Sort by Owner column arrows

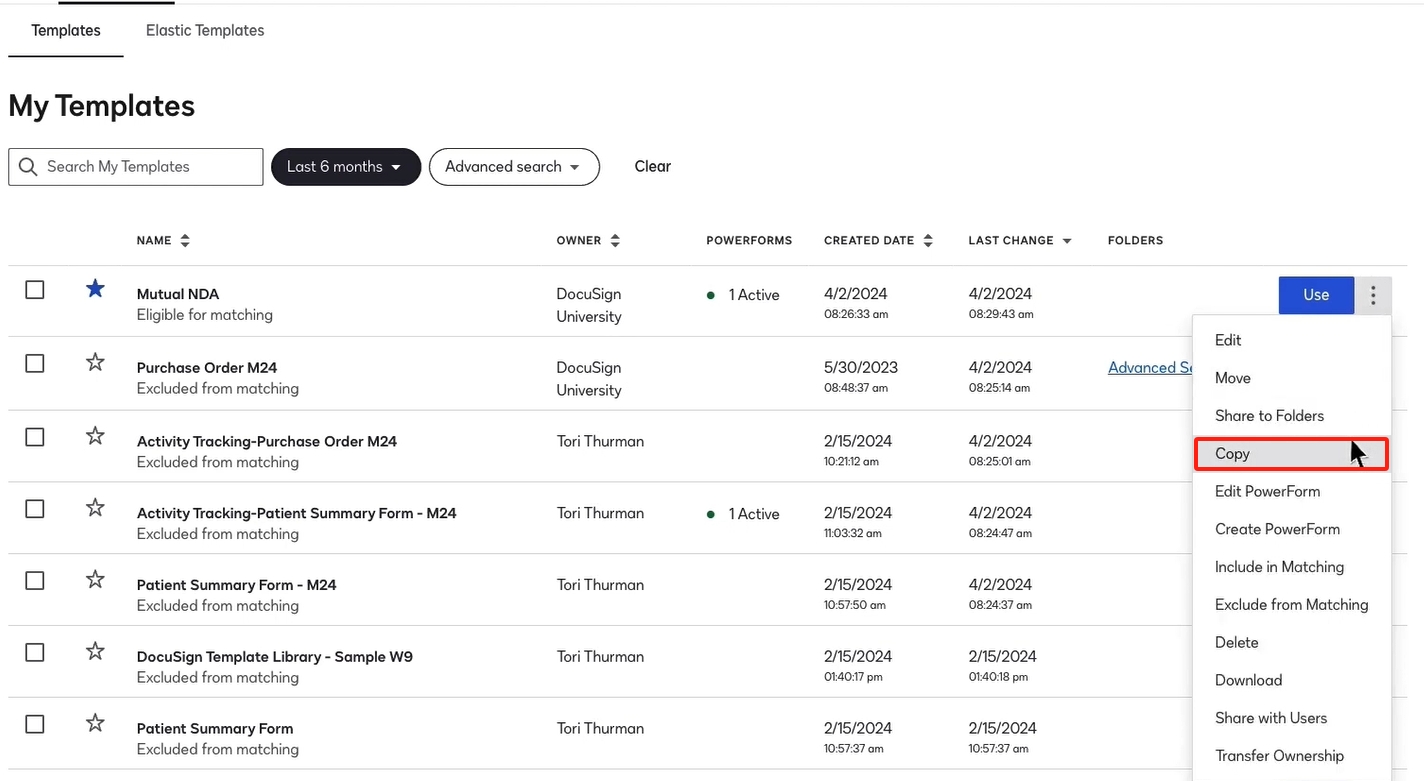coord(615,241)
